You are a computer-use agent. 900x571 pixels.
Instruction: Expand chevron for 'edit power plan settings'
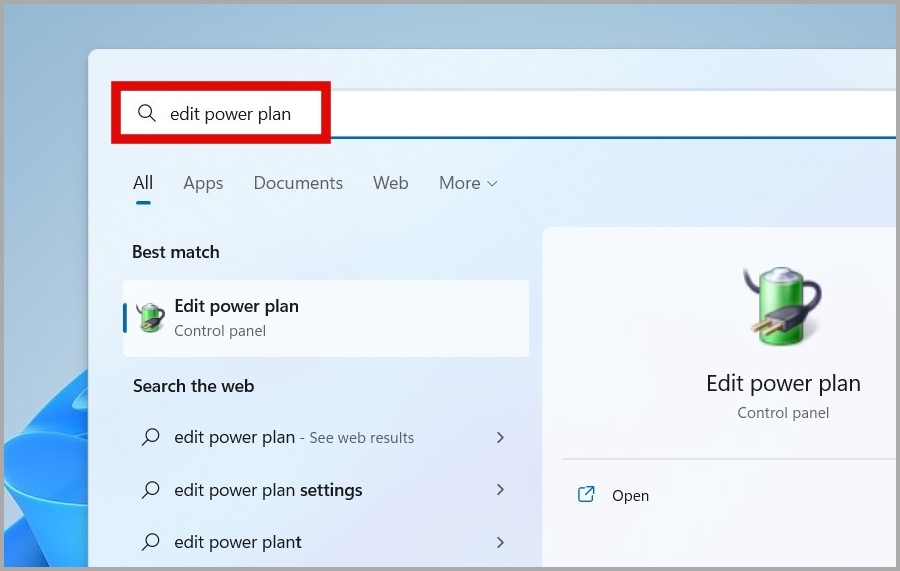point(500,490)
